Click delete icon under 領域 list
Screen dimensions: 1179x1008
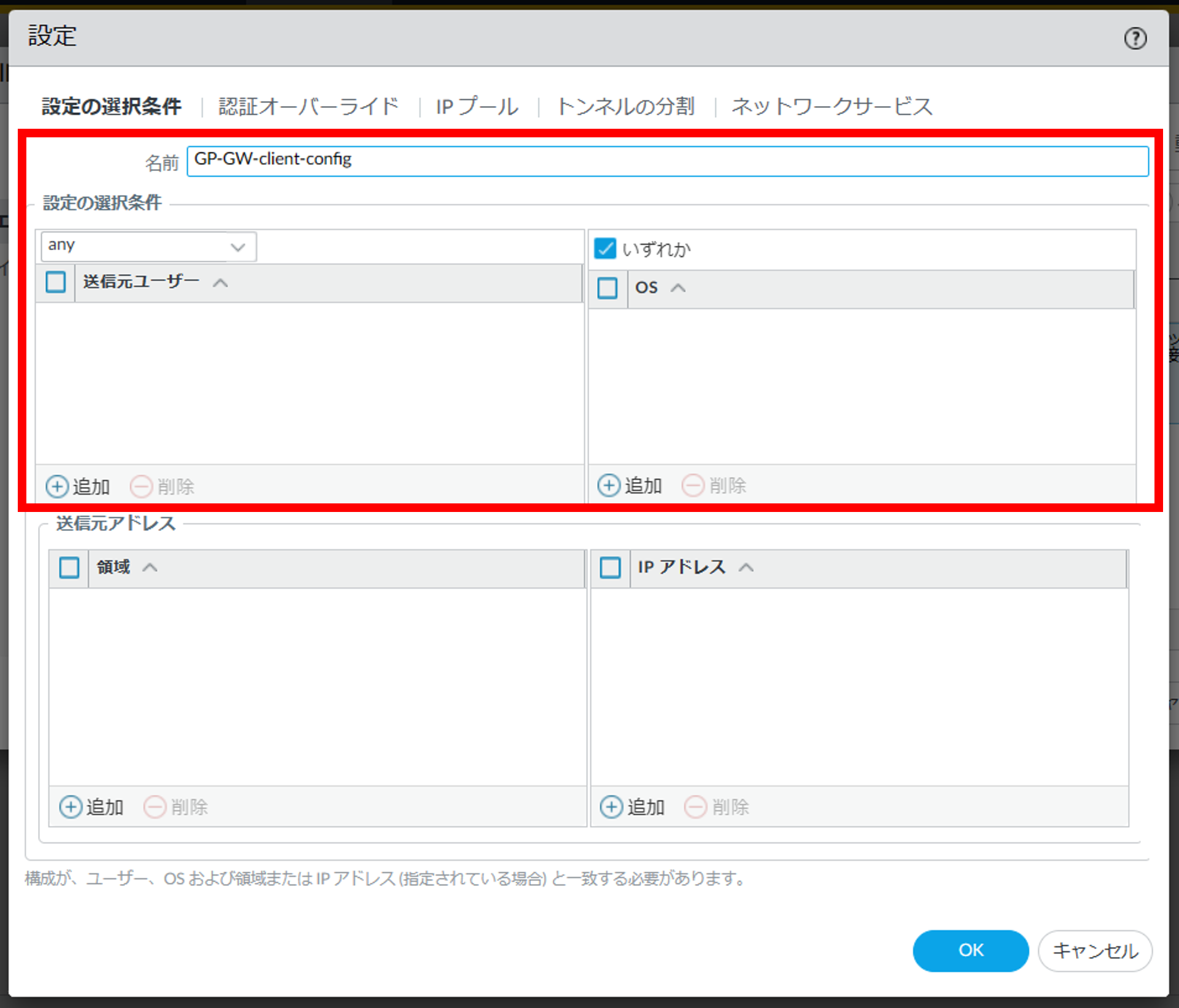coord(155,806)
